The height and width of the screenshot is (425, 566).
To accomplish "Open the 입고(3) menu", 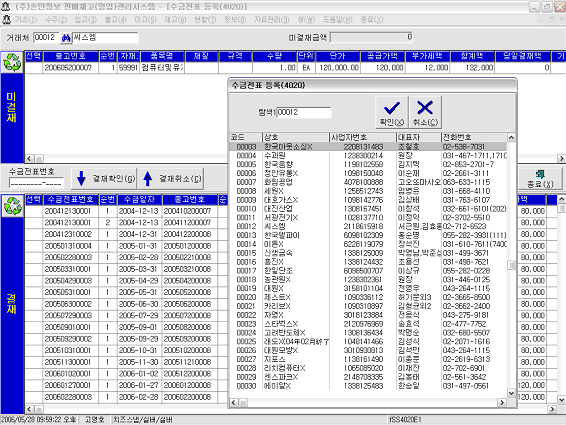I will click(86, 19).
